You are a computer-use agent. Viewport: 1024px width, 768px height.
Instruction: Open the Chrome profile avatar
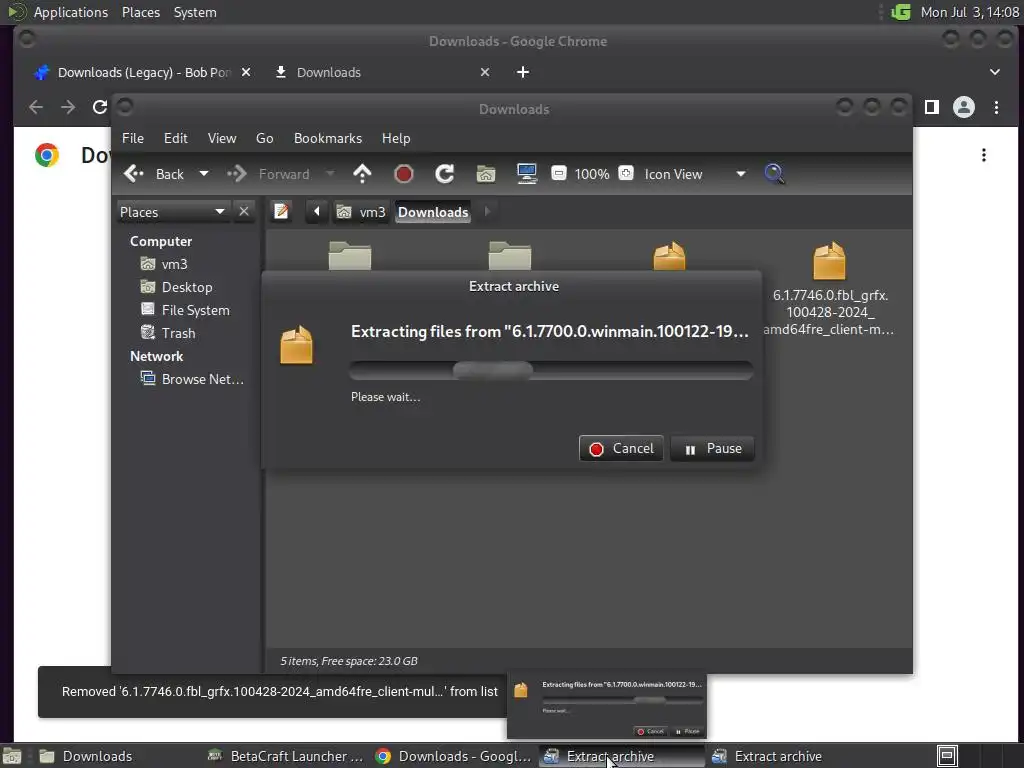(x=963, y=106)
